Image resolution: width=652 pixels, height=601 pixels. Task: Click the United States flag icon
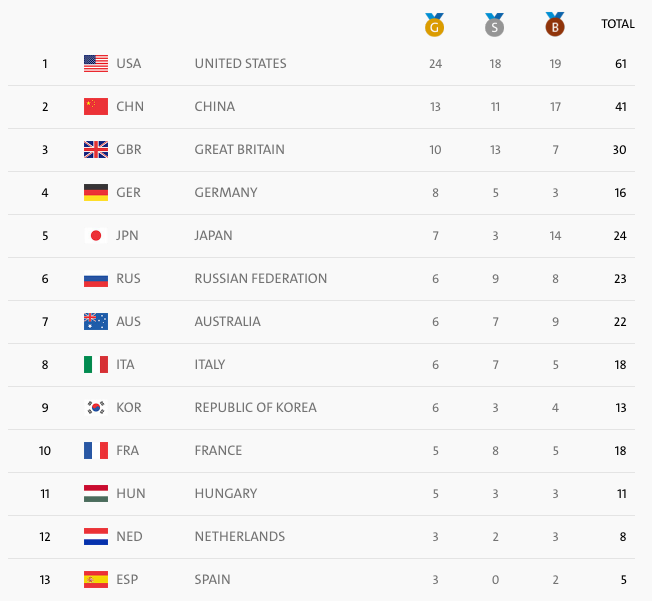pyautogui.click(x=96, y=64)
